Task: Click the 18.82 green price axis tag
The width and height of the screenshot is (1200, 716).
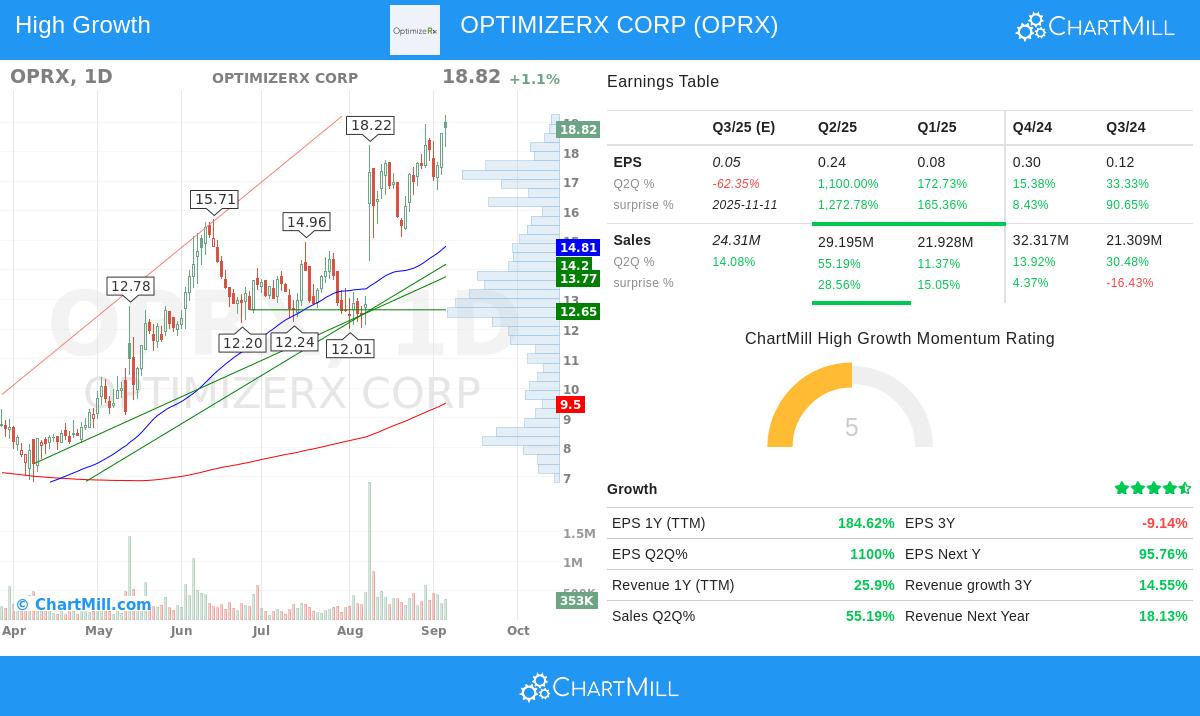Action: pos(578,129)
